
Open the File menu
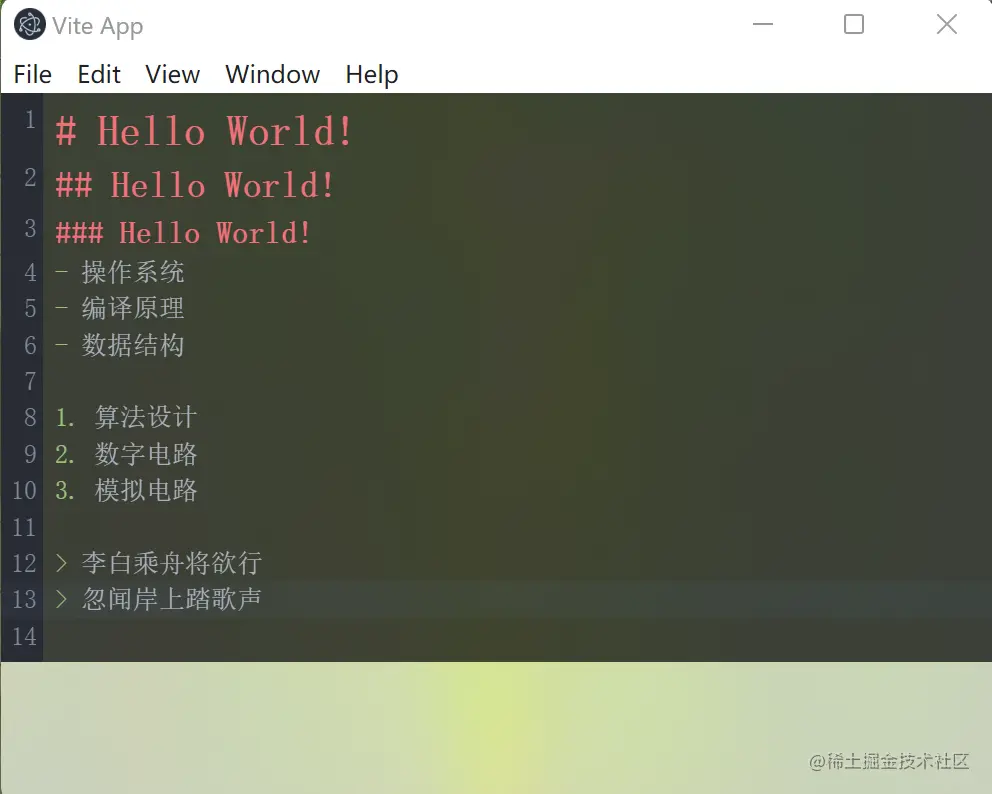pos(32,75)
